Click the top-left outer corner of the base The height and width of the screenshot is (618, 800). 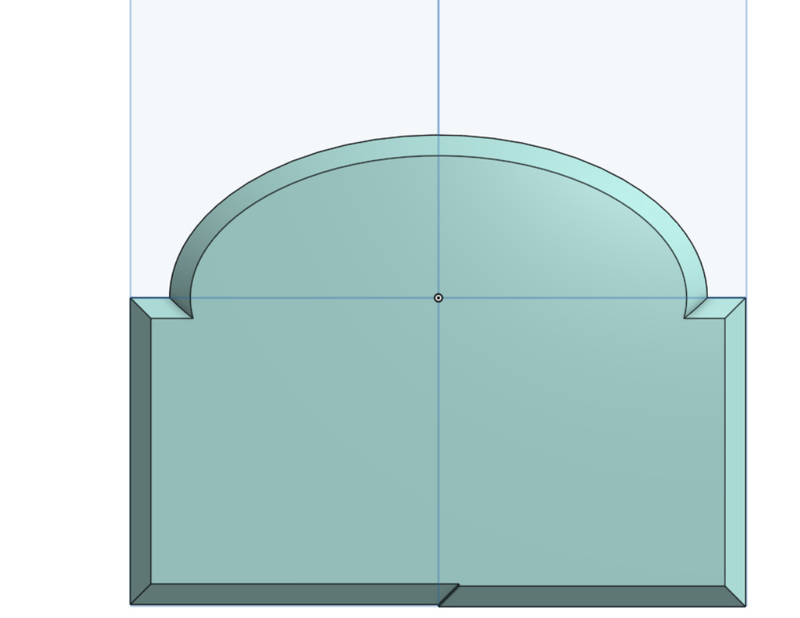click(x=131, y=298)
